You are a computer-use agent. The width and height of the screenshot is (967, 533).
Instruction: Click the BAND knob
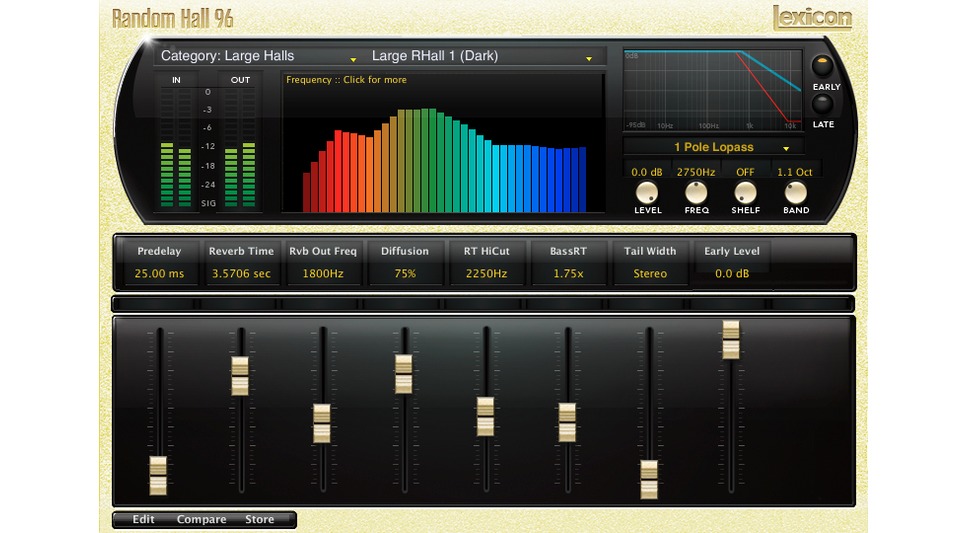click(x=796, y=193)
